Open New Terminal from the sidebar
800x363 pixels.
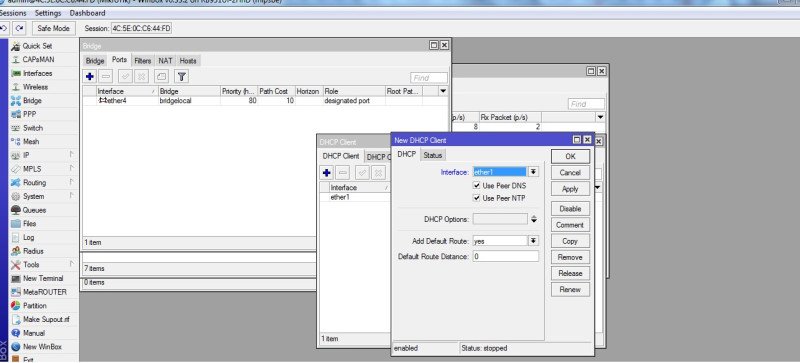[x=43, y=278]
